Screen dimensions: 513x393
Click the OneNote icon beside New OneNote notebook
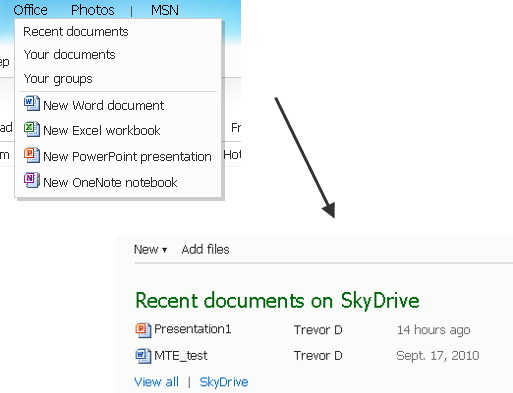(x=32, y=180)
